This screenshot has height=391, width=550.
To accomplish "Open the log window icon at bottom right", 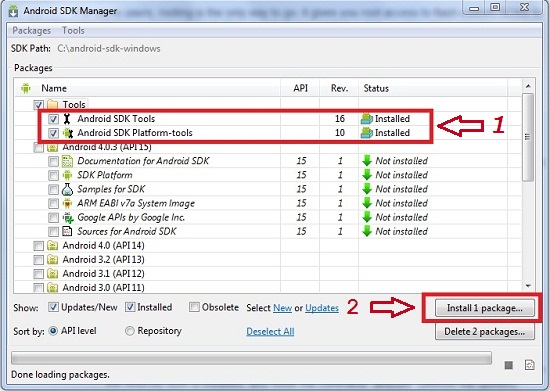I will (530, 365).
